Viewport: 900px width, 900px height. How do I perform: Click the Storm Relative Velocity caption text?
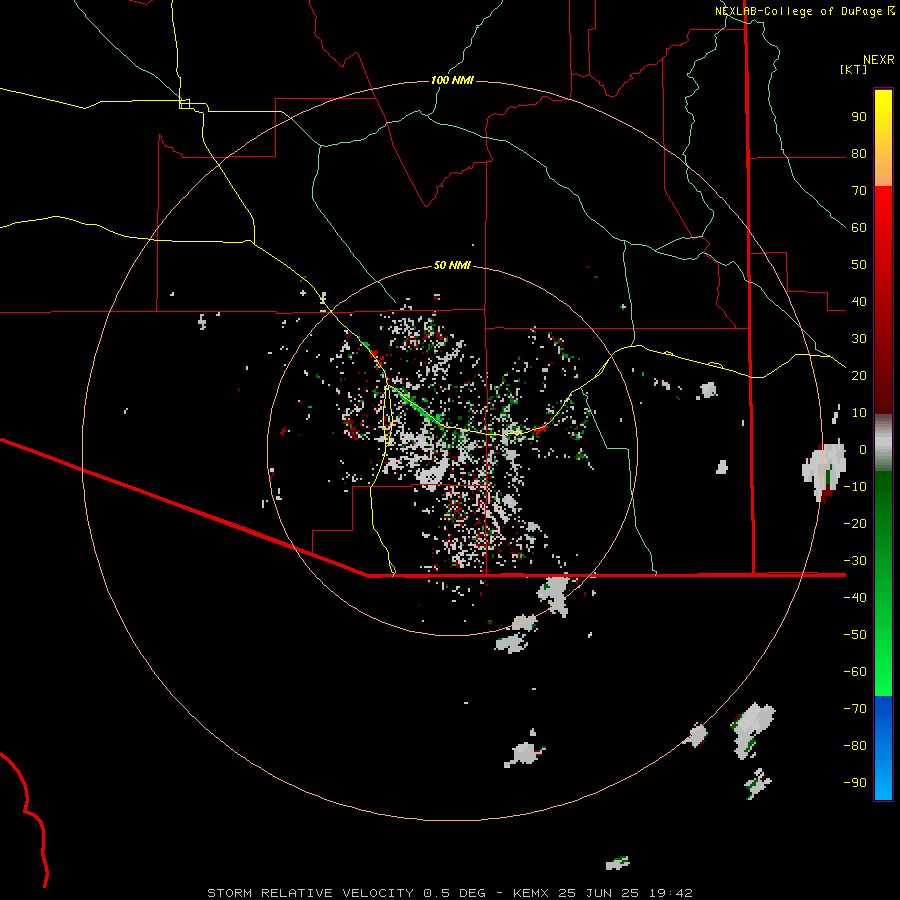click(449, 893)
